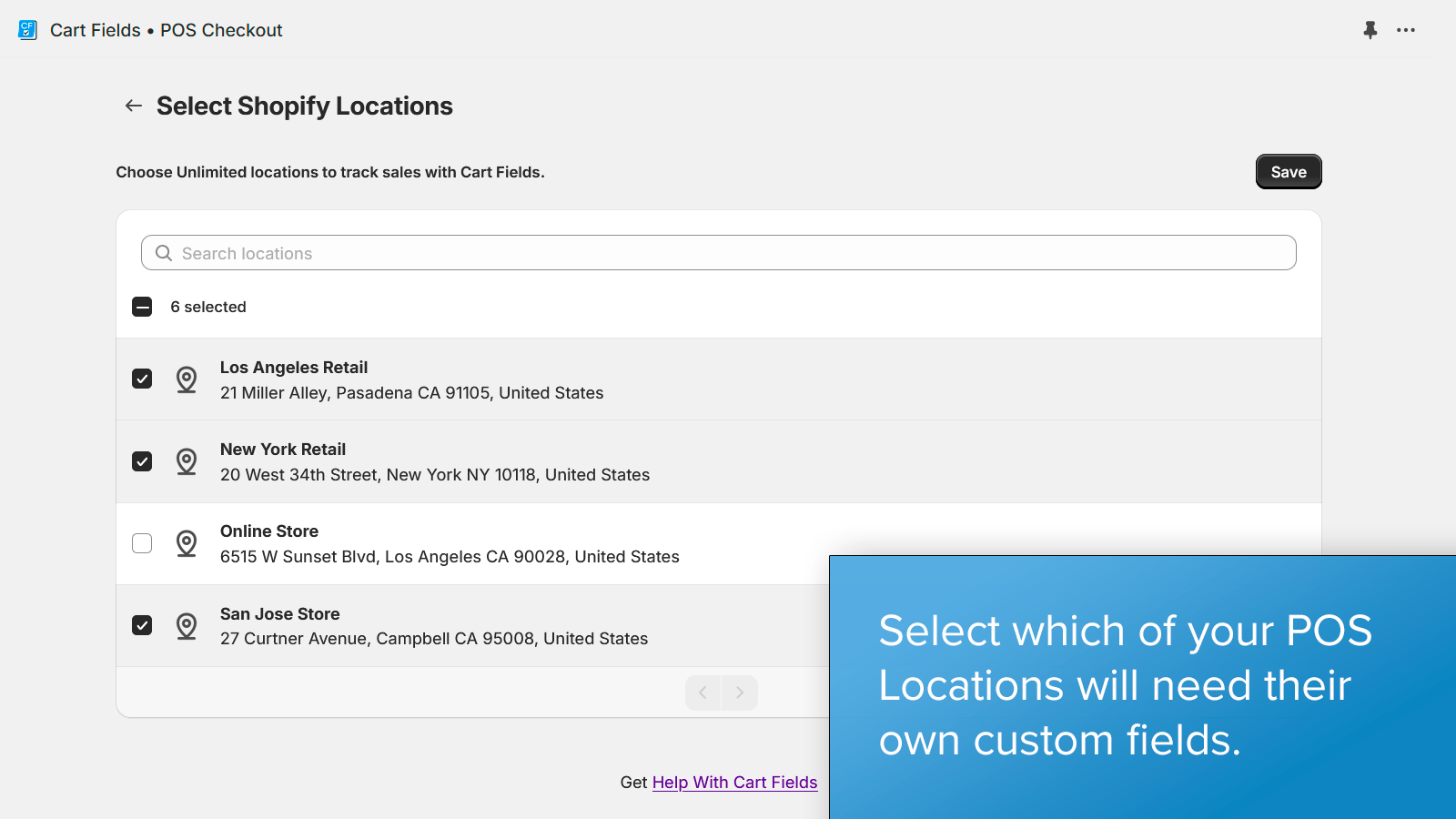Click the search magnifier icon
The height and width of the screenshot is (819, 1456).
coord(164,253)
